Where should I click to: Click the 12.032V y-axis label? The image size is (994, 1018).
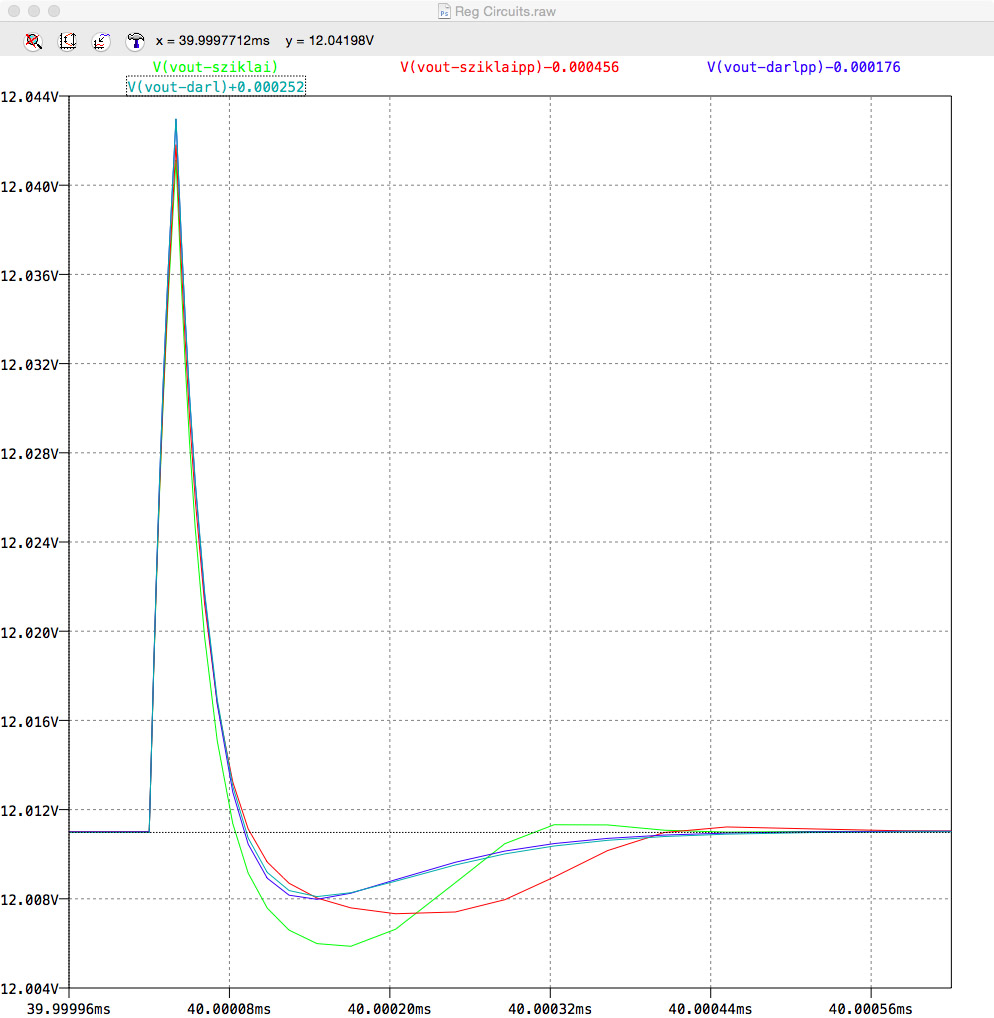click(x=29, y=365)
